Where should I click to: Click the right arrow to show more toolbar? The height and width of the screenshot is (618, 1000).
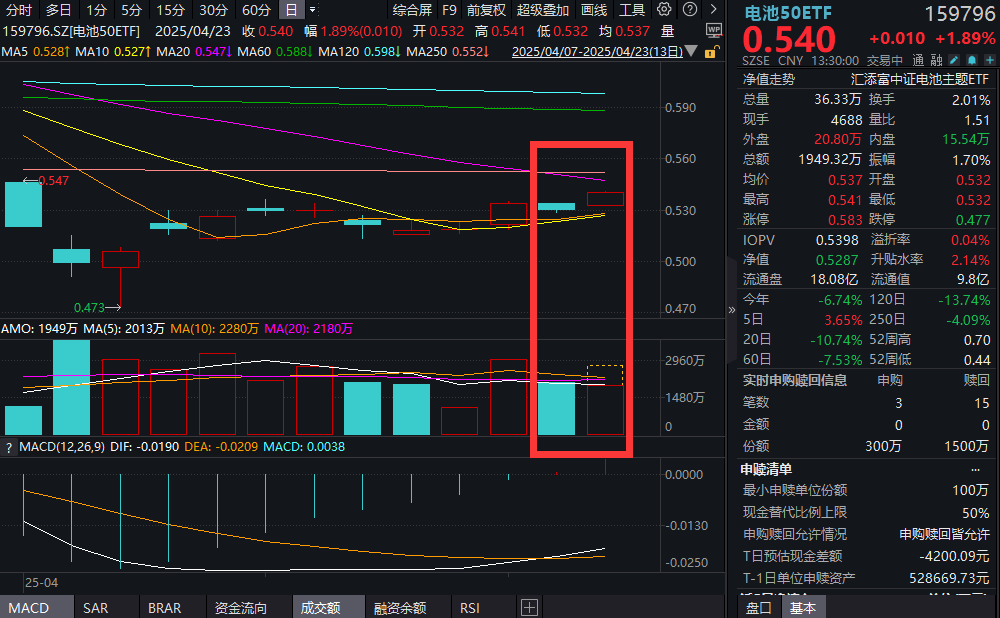tap(714, 10)
